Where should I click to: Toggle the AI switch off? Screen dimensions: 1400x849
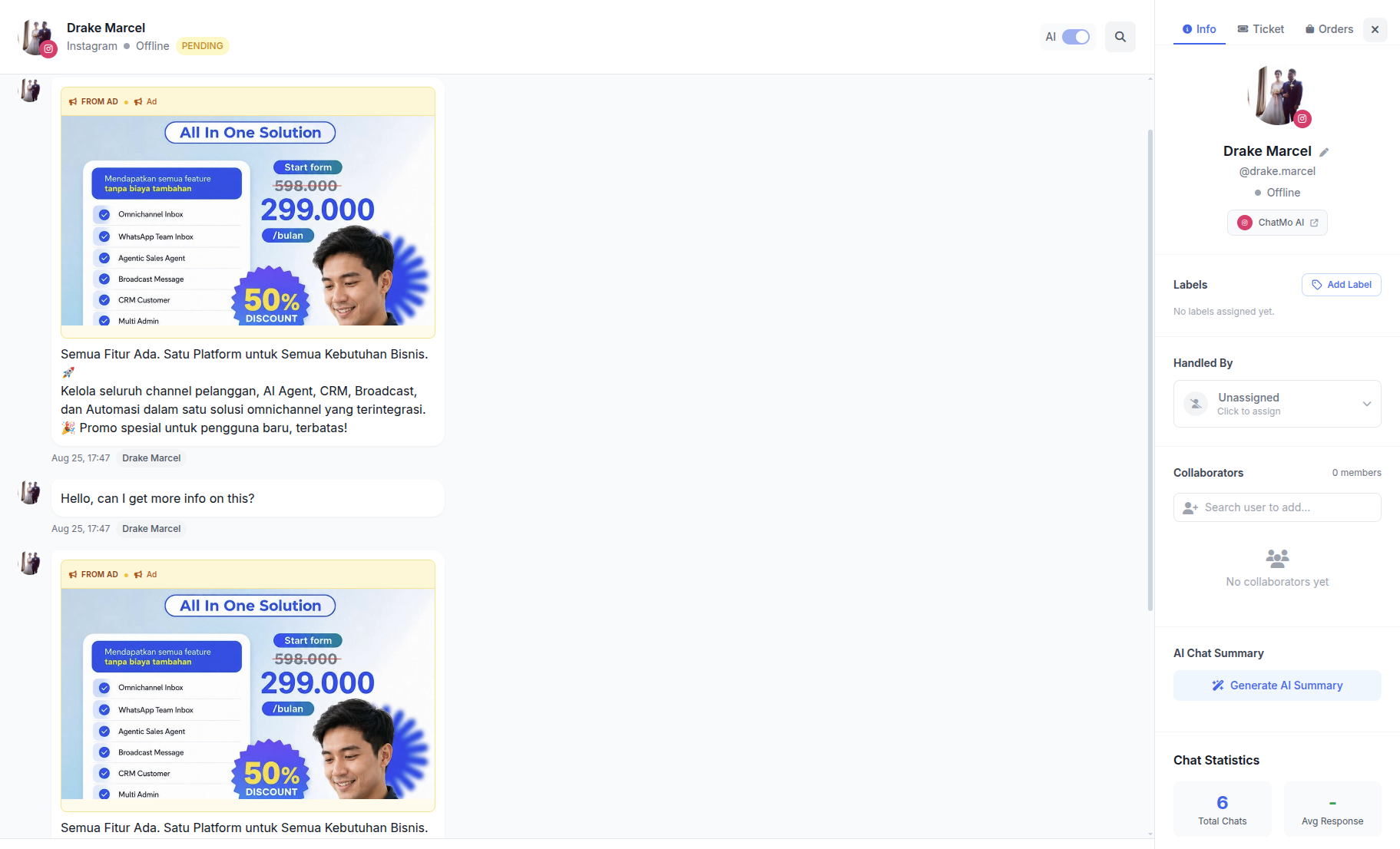[1075, 37]
